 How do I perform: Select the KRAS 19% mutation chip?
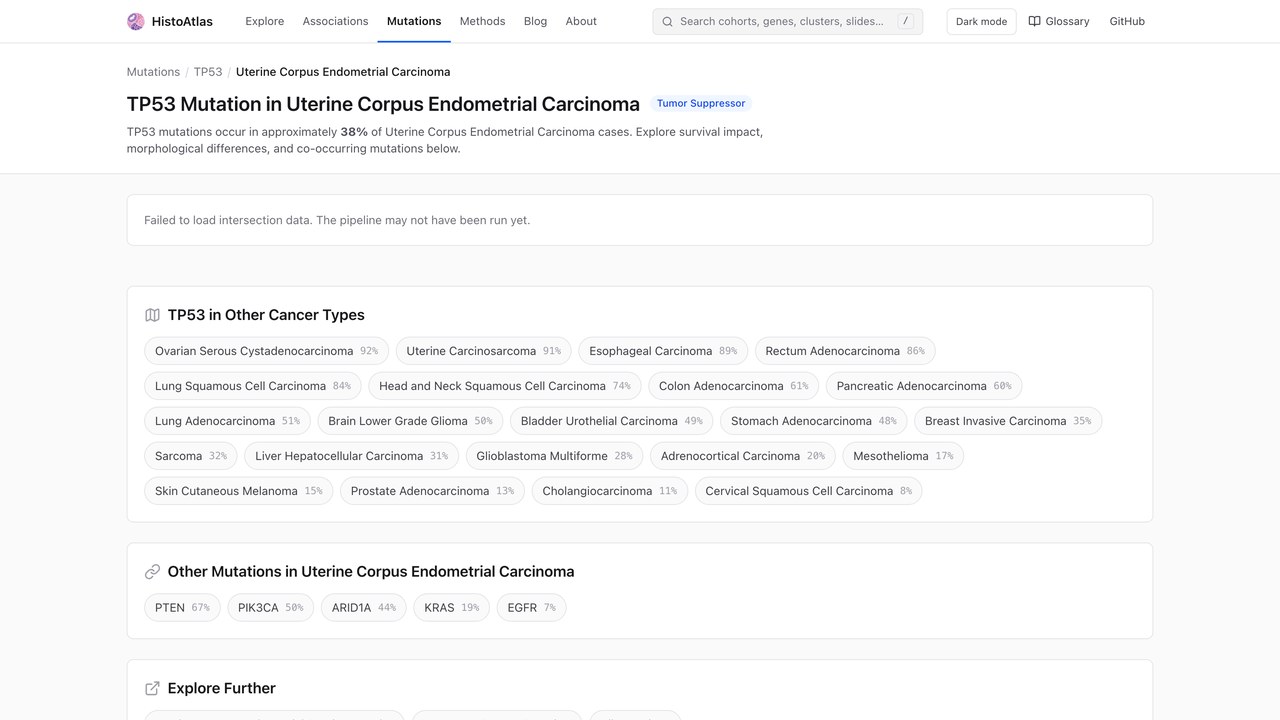click(x=452, y=608)
